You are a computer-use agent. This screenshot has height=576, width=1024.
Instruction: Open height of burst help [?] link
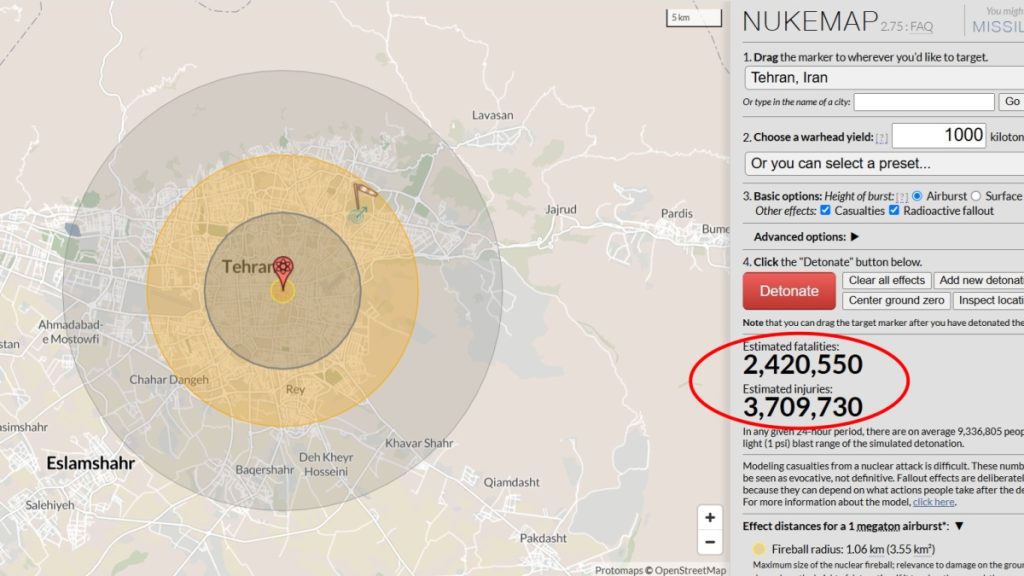point(902,197)
